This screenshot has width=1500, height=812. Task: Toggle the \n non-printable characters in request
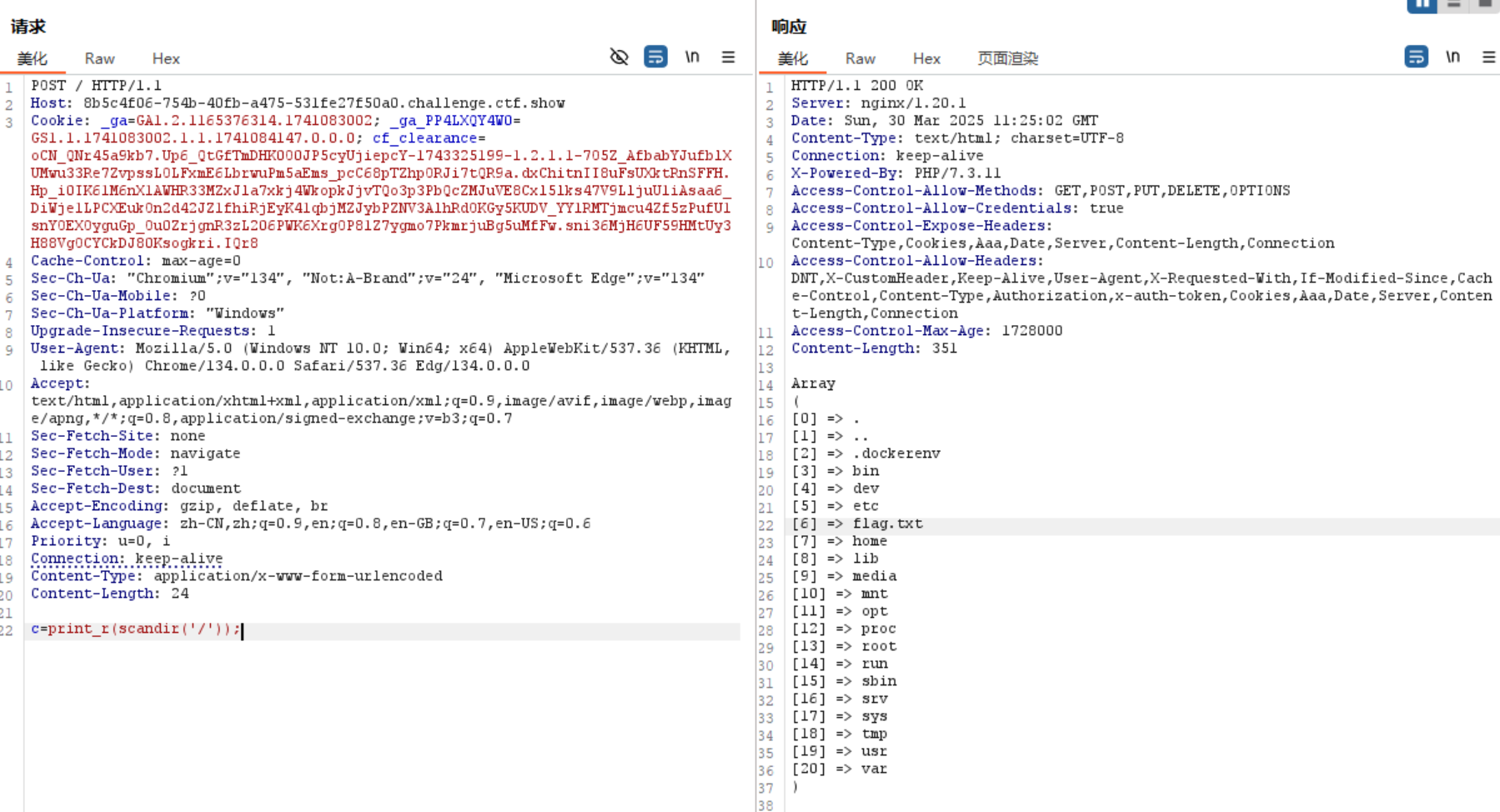(x=692, y=57)
